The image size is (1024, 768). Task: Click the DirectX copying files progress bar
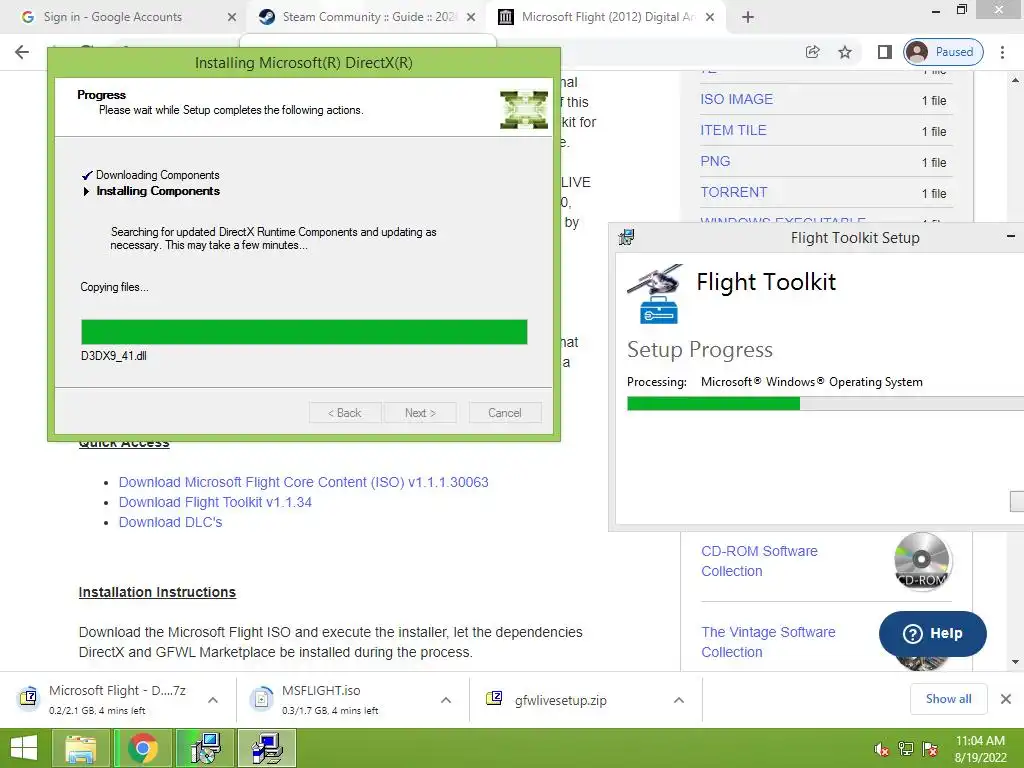(x=304, y=332)
